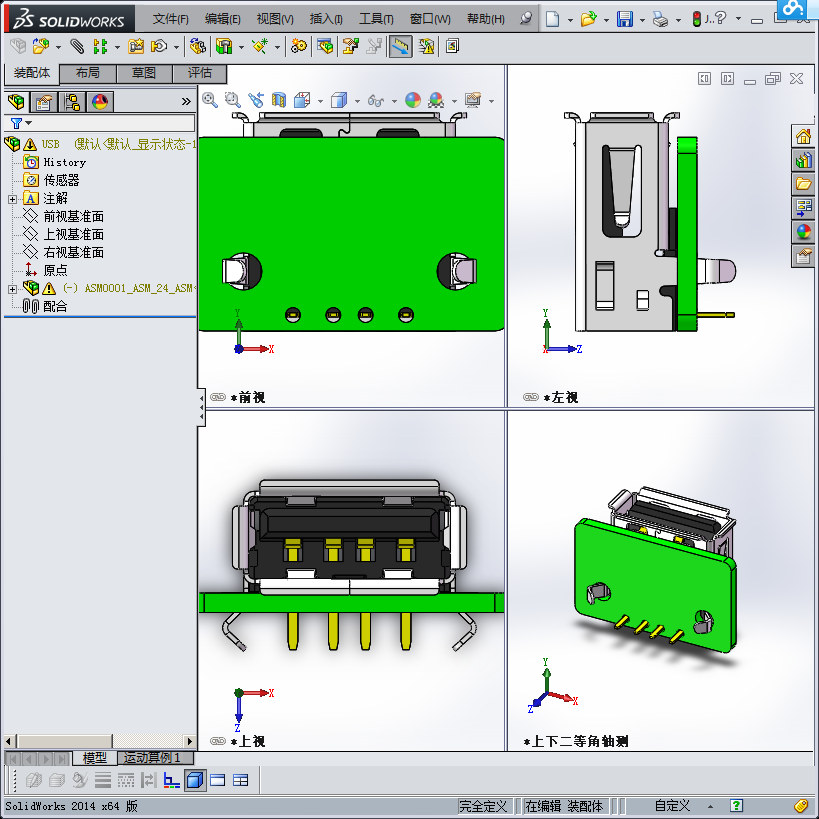Open the view orientation dropdown arrow
The image size is (819, 819).
320,100
